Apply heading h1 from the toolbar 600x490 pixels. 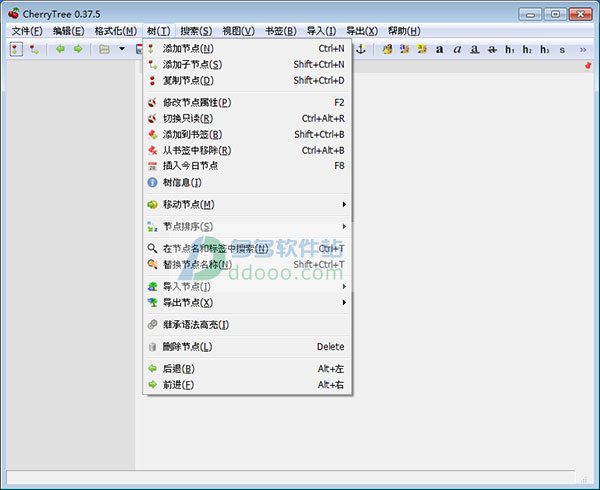[x=510, y=49]
